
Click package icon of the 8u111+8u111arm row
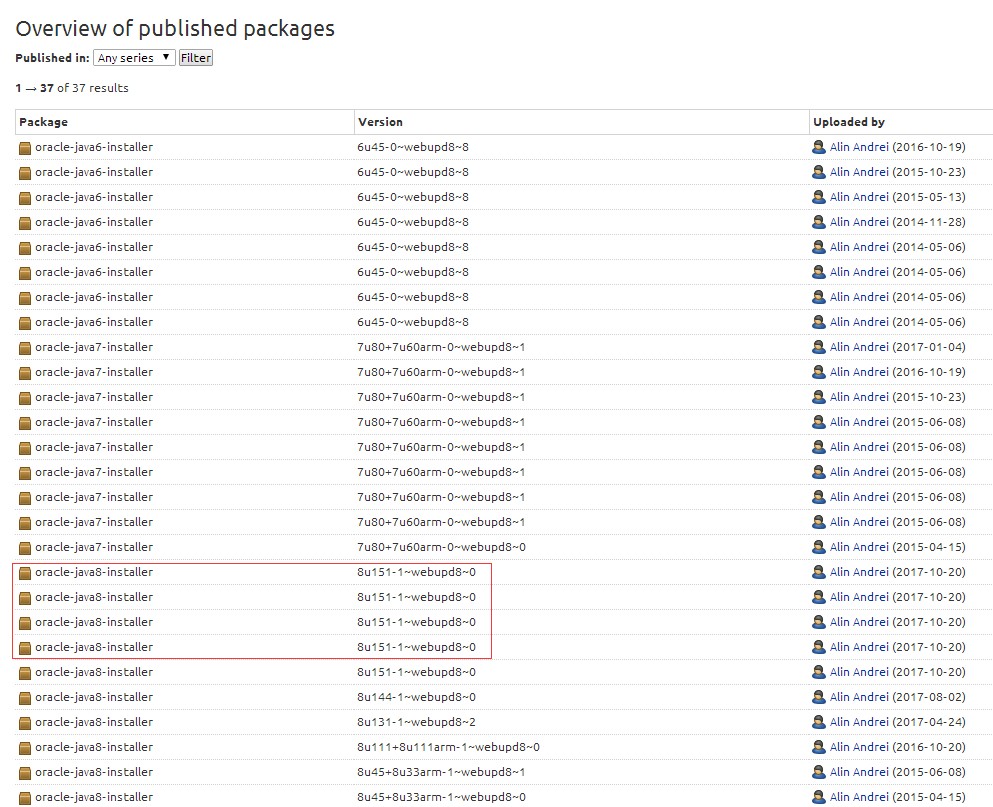(25, 749)
